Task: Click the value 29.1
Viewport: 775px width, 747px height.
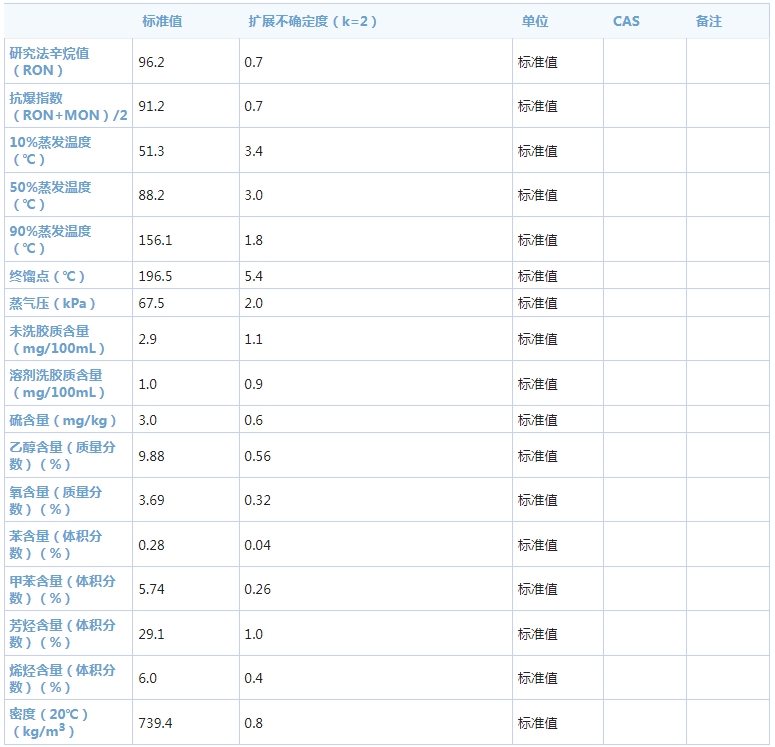Action: click(151, 634)
